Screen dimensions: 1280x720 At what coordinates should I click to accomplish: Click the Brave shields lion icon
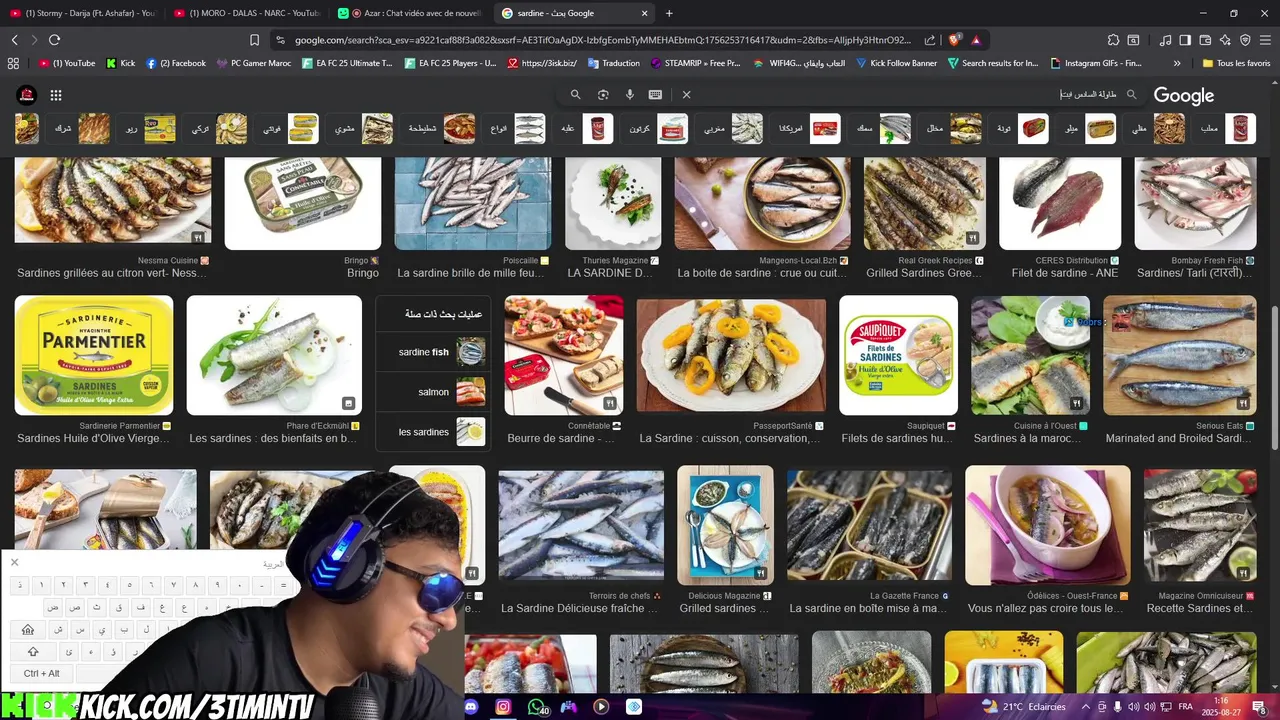(954, 40)
